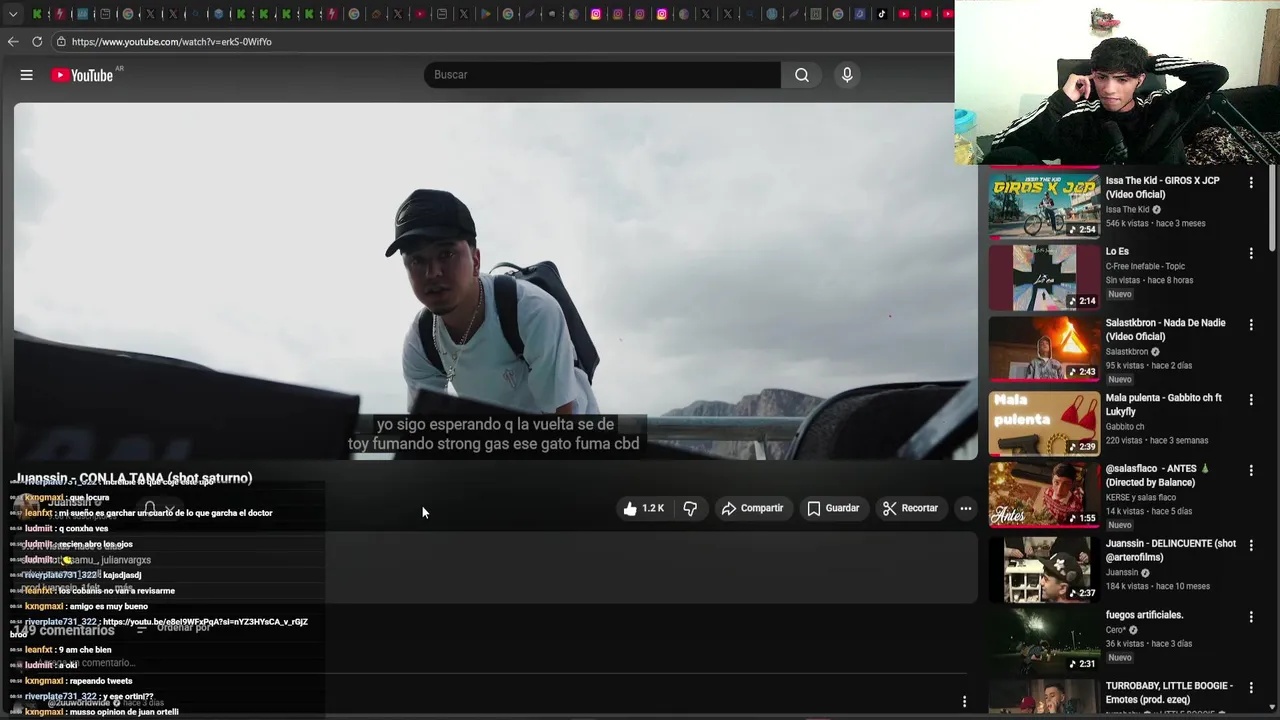
Task: Play GIROS X JCP thumbnail video
Action: (x=1044, y=206)
